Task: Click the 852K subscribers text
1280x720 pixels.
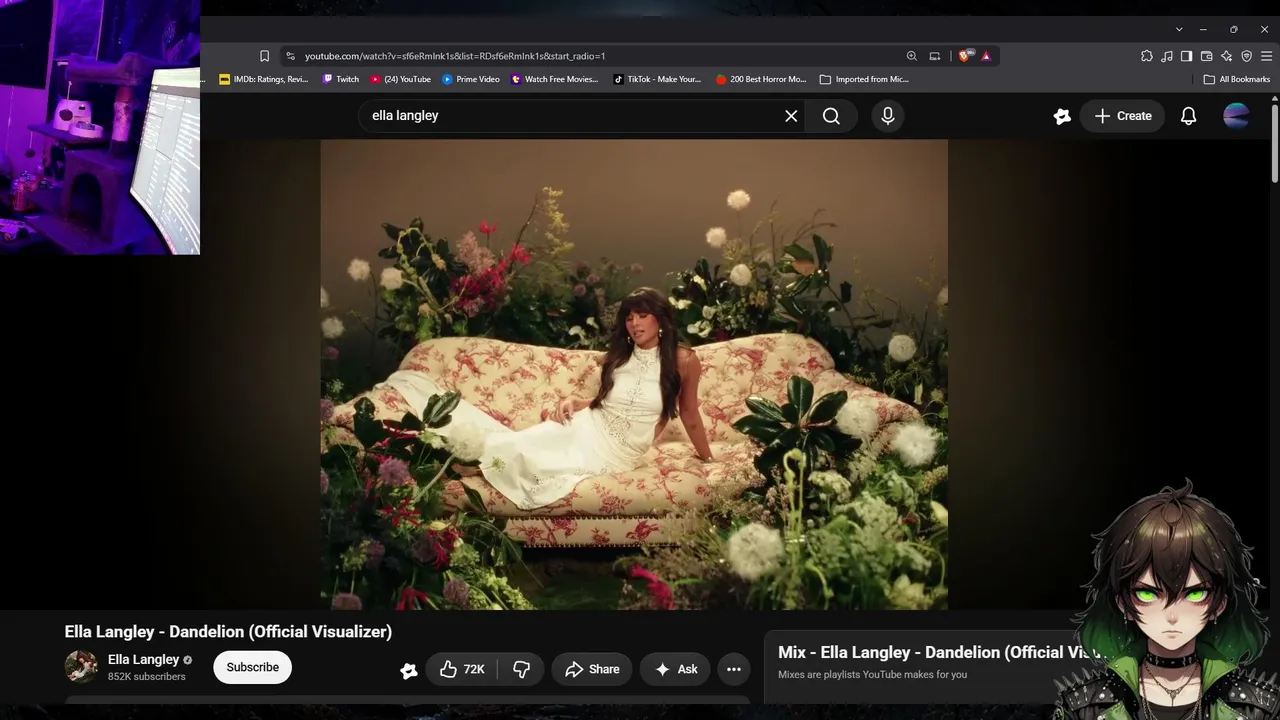Action: [147, 677]
